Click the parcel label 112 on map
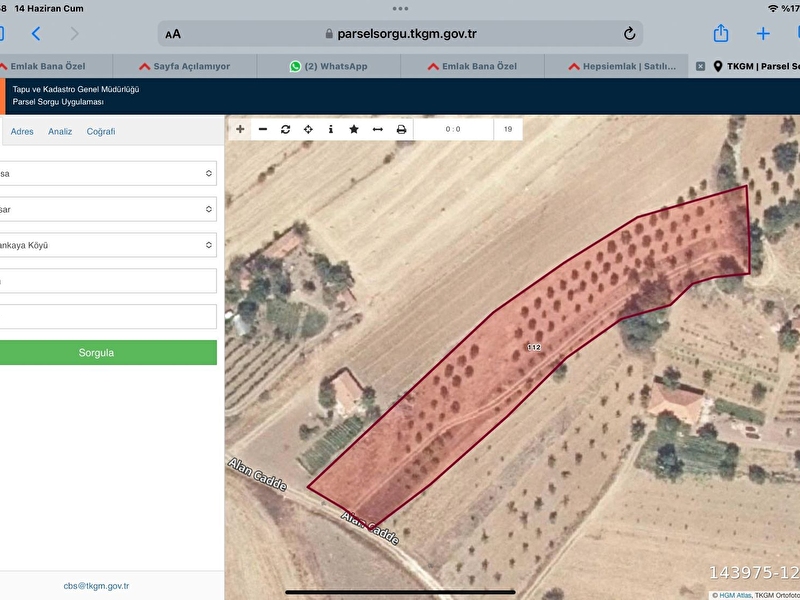This screenshot has height=600, width=800. click(534, 347)
